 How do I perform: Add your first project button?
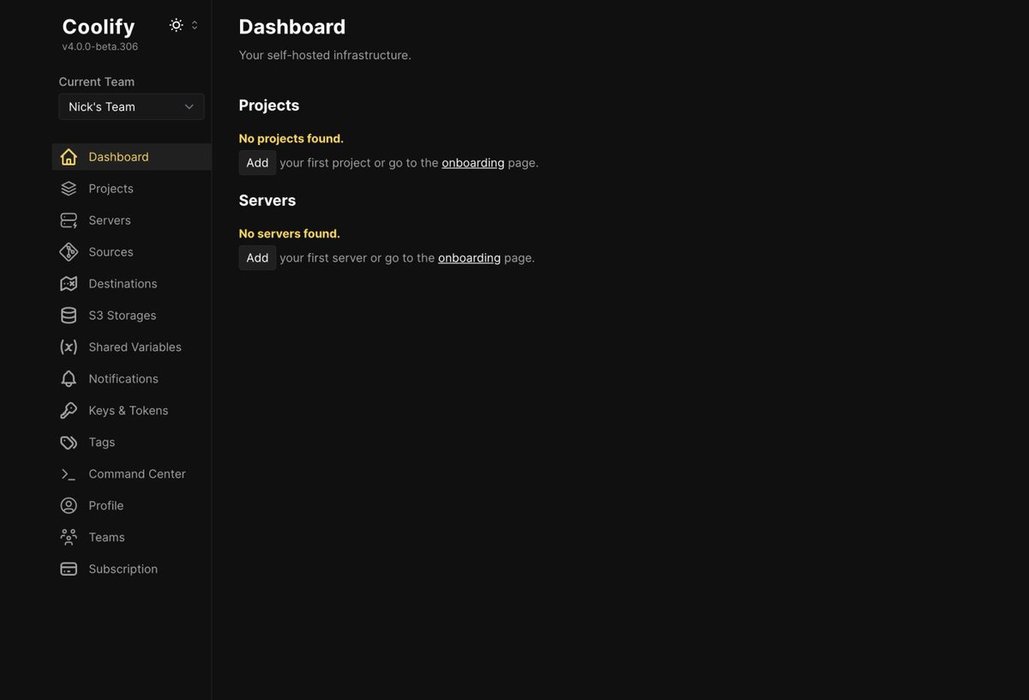[x=257, y=163]
